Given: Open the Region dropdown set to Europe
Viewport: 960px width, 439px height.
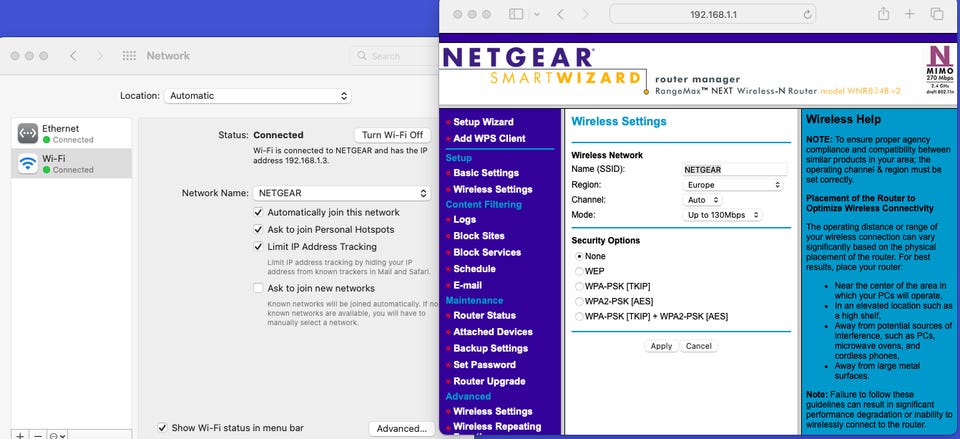Looking at the screenshot, I should coord(732,185).
